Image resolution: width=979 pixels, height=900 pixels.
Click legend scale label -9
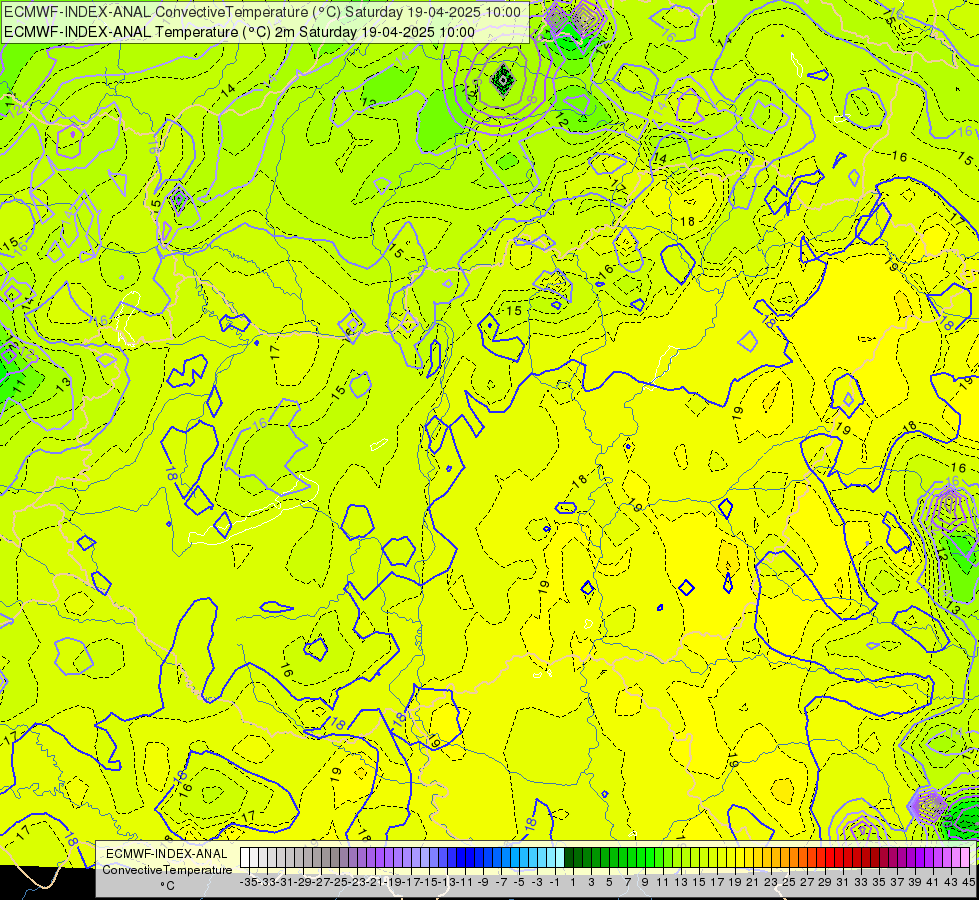[483, 882]
